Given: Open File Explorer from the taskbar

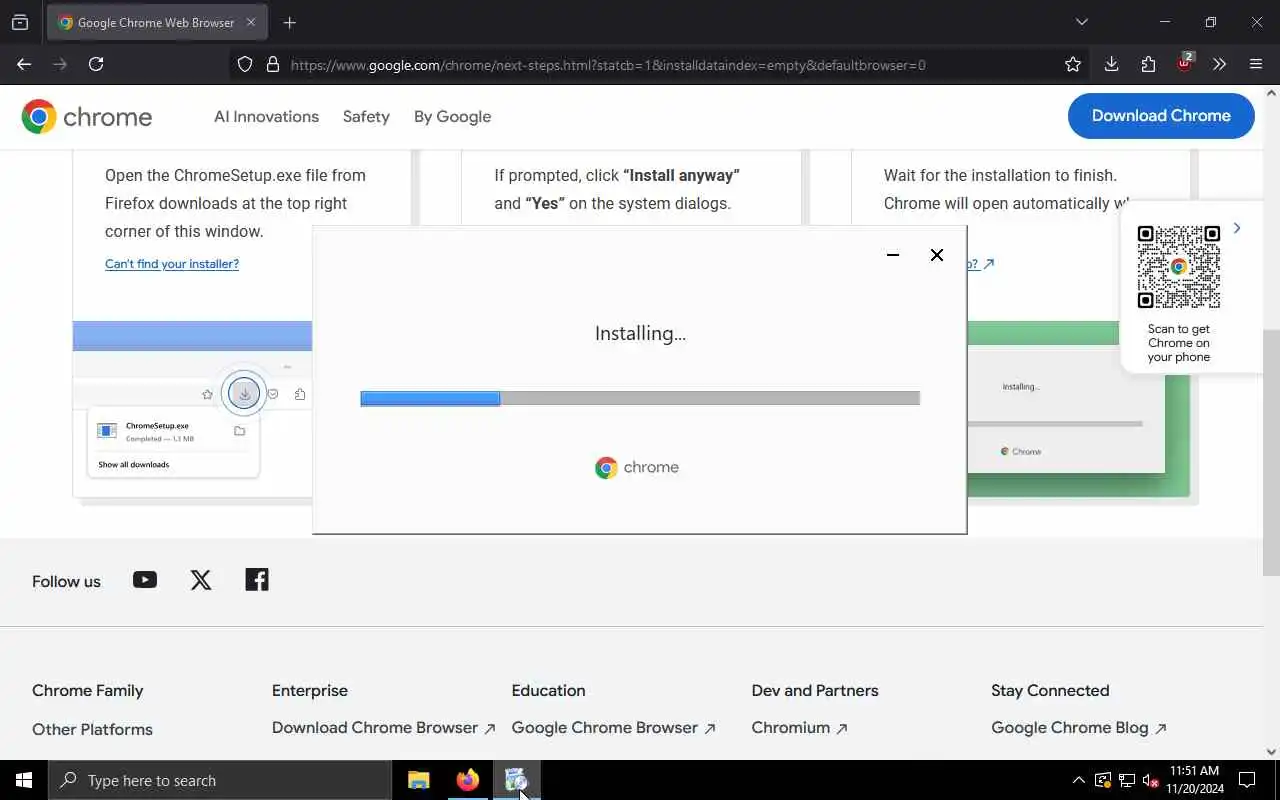Looking at the screenshot, I should coord(419,780).
